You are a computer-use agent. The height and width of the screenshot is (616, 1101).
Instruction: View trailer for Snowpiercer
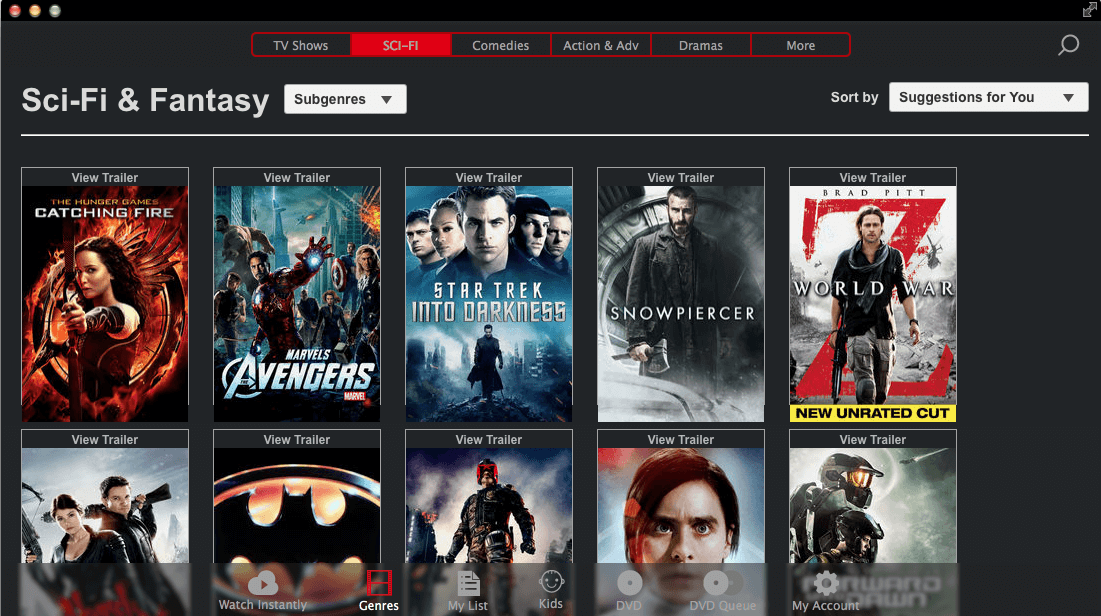pyautogui.click(x=680, y=178)
